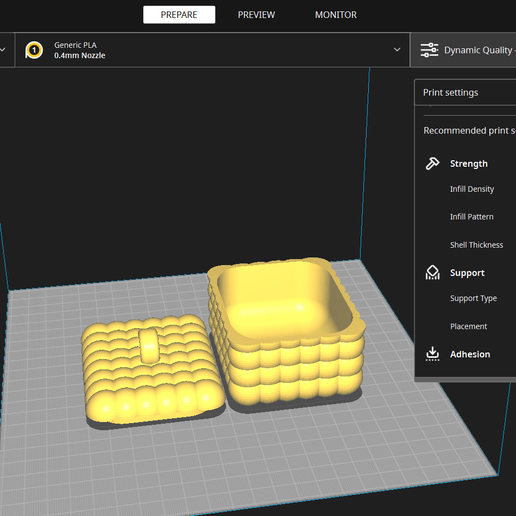This screenshot has width=516, height=516.
Task: Click the Adhesion section heading
Action: click(470, 354)
